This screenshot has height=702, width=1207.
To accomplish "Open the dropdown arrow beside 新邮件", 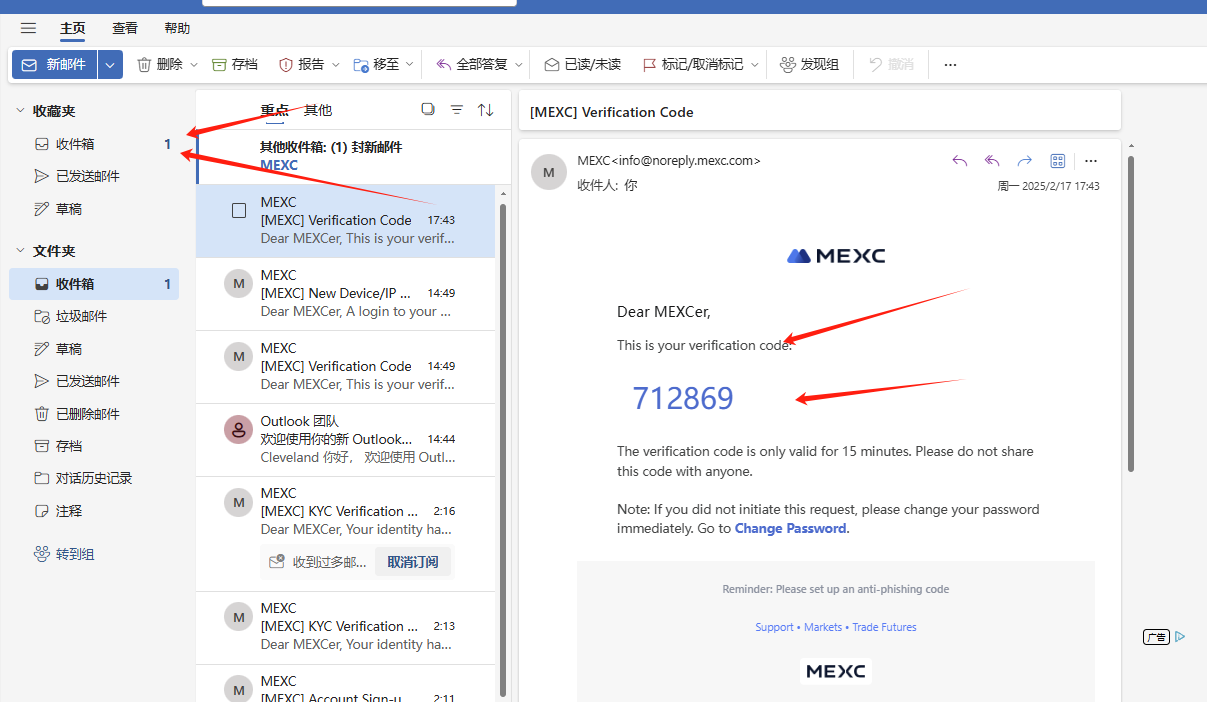I will [x=110, y=64].
